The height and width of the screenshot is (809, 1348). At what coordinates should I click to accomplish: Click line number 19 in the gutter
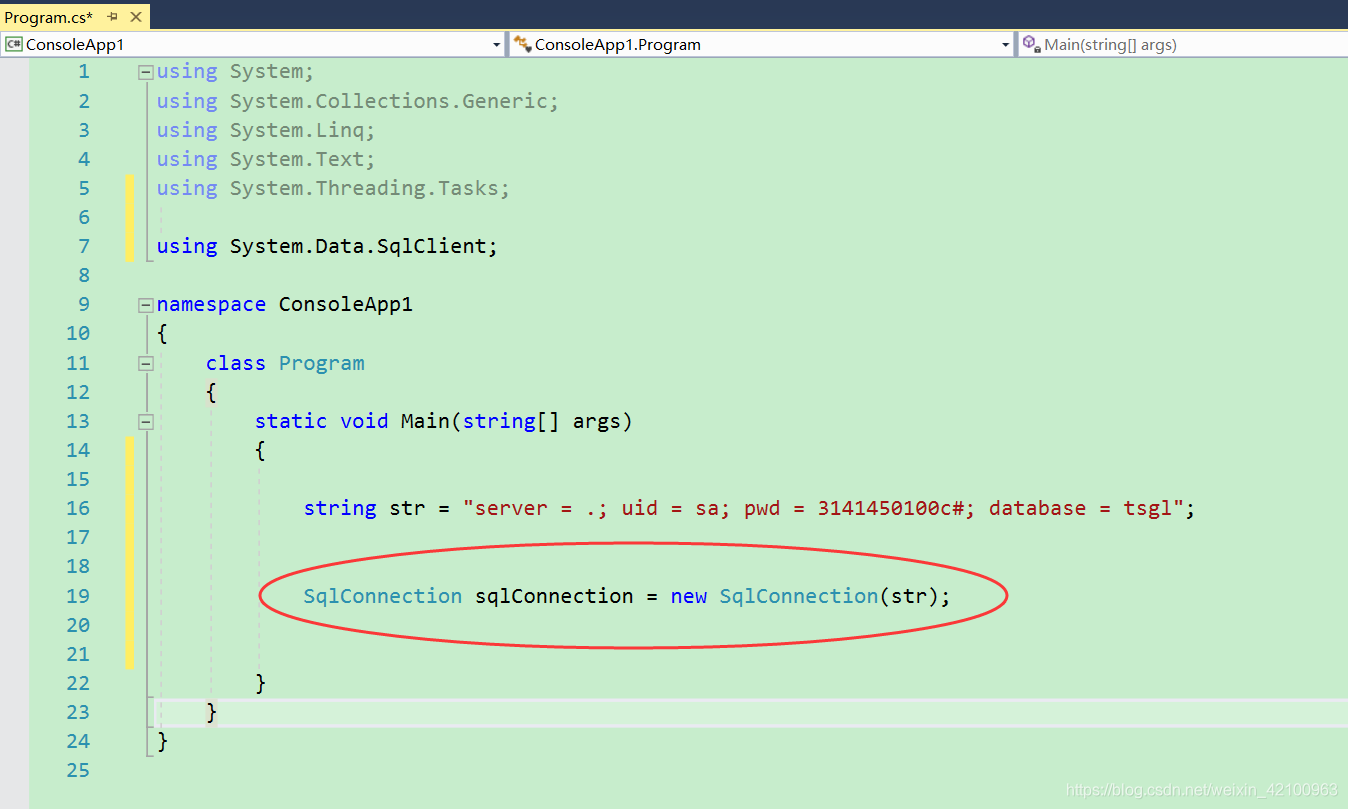pyautogui.click(x=78, y=596)
